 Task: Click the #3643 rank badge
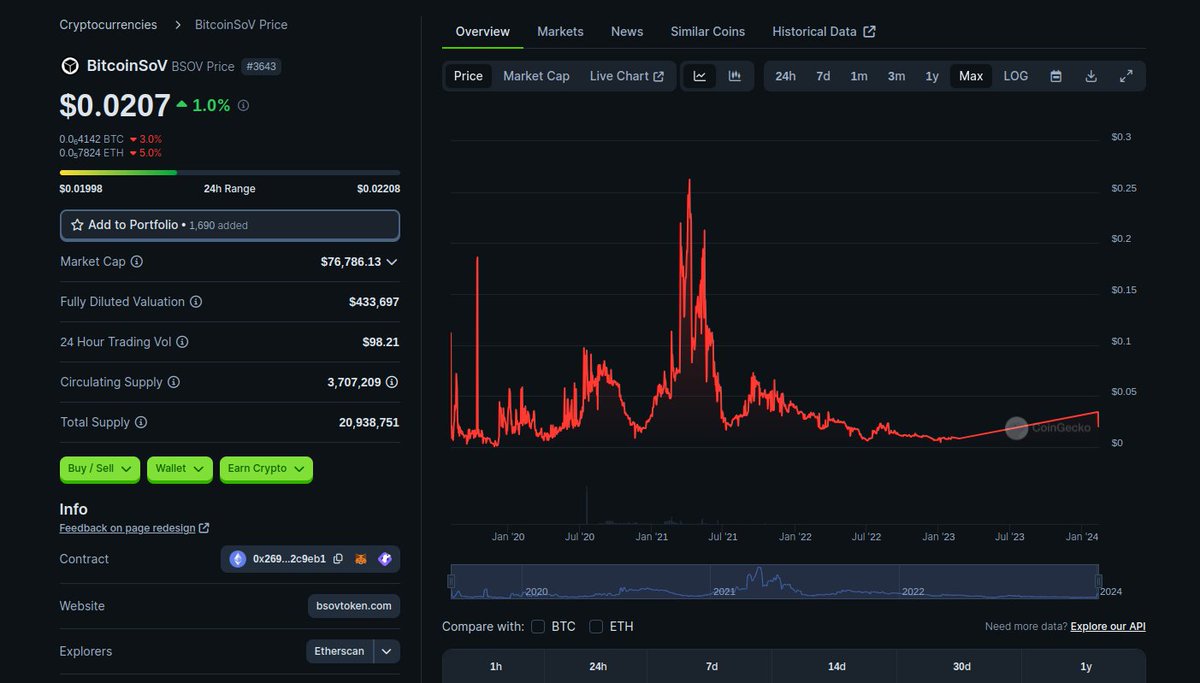pyautogui.click(x=262, y=67)
